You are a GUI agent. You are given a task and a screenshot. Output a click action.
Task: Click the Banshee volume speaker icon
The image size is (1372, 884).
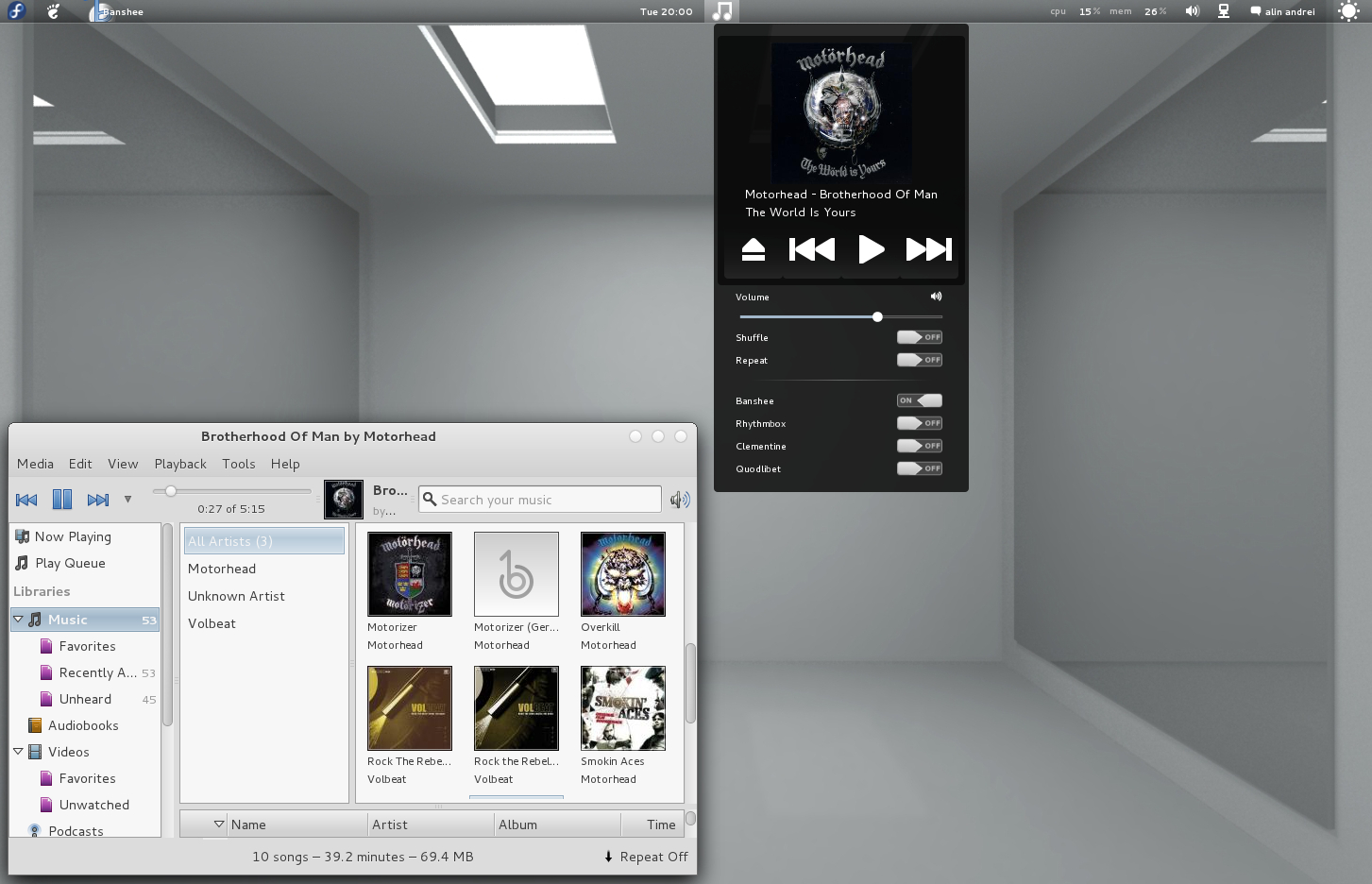click(680, 500)
